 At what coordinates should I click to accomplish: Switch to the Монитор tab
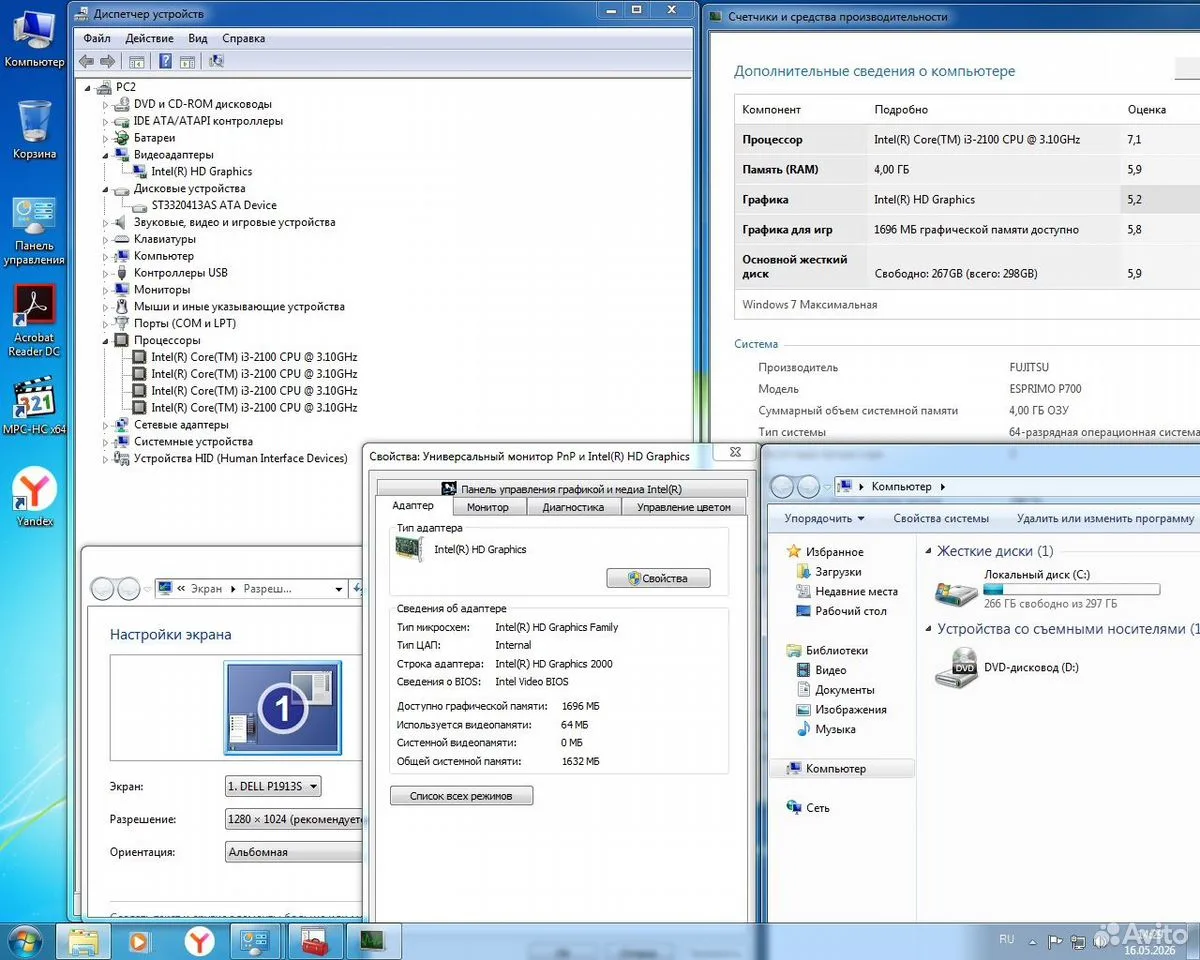tap(488, 507)
